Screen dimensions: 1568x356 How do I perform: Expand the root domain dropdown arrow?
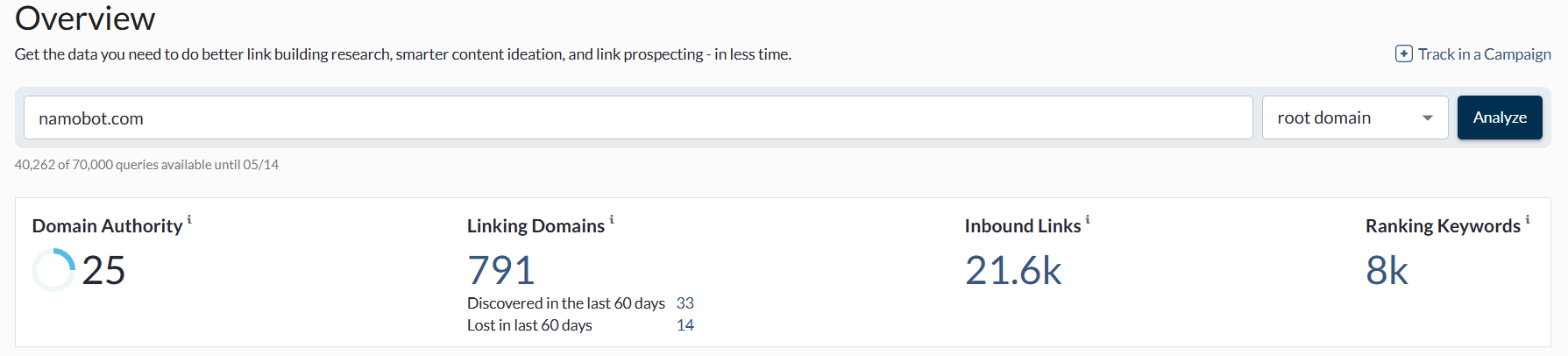1428,117
